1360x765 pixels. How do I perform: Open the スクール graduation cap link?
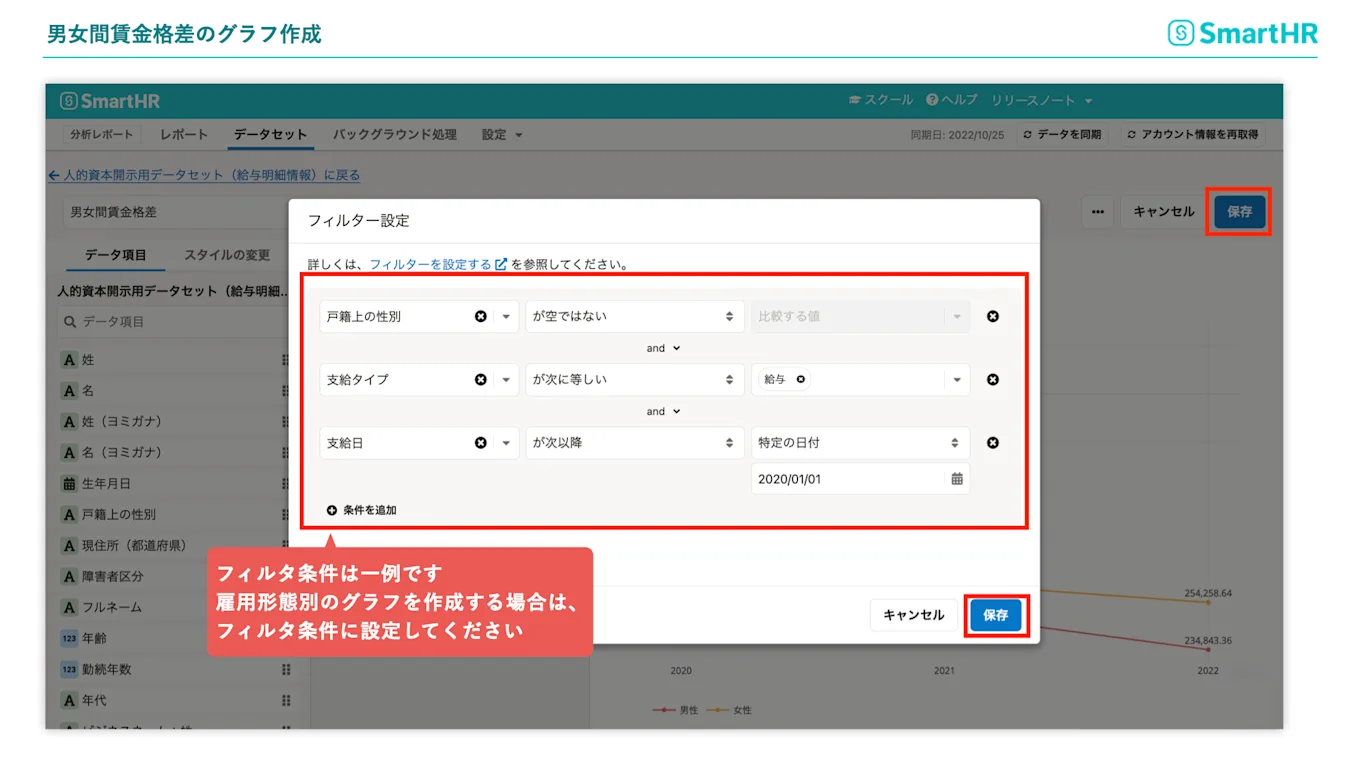point(880,100)
